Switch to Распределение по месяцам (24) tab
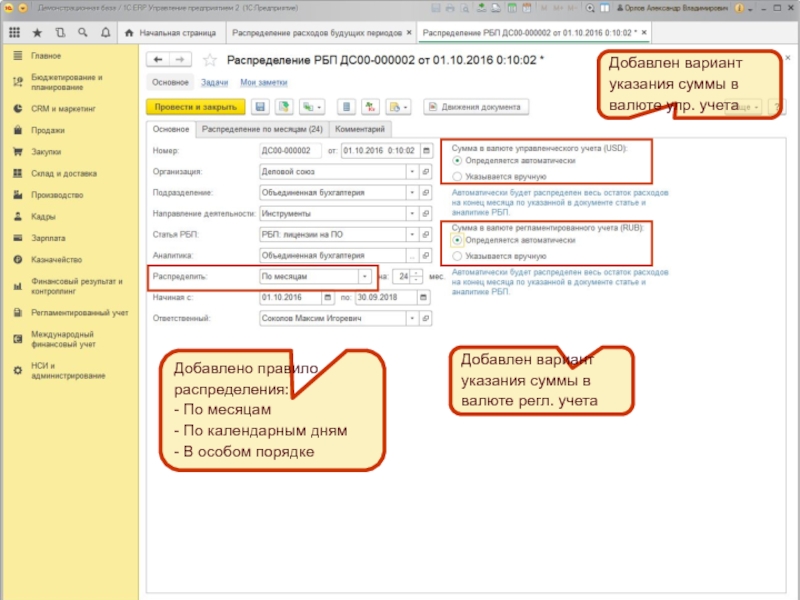This screenshot has height=600, width=800. (261, 129)
